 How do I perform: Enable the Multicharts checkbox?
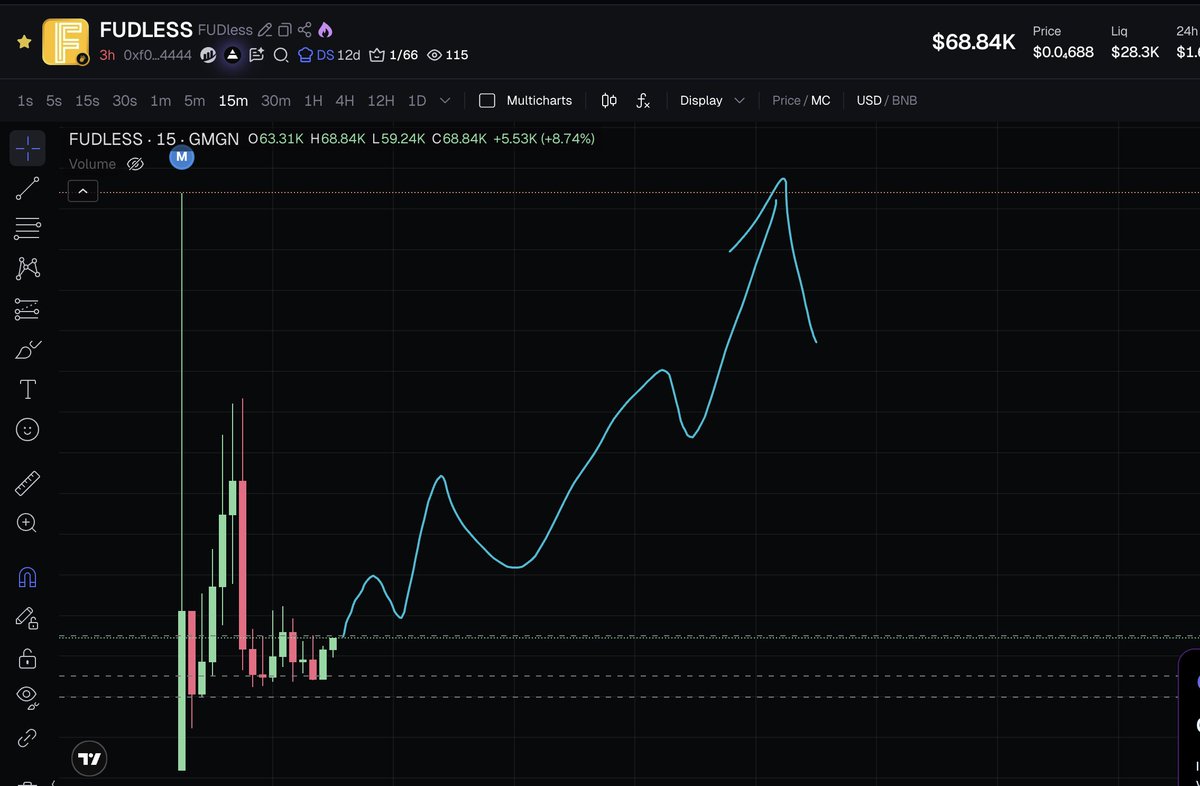487,100
